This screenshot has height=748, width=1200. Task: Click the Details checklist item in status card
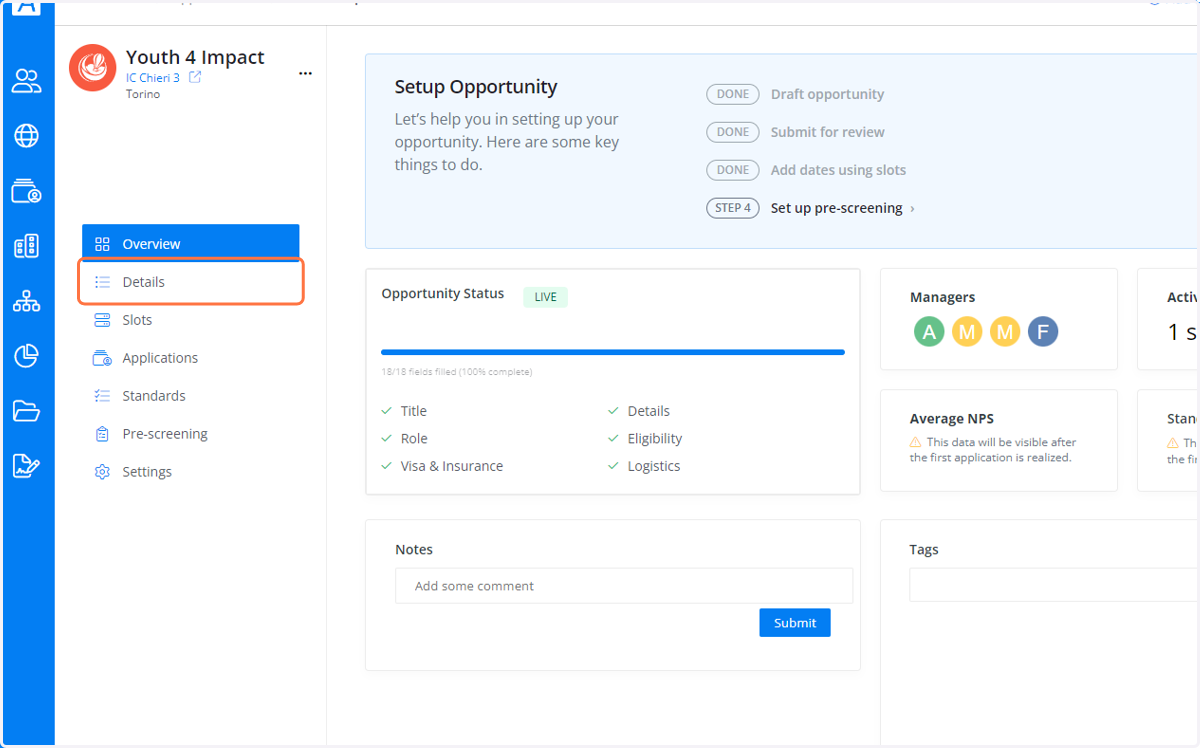(639, 411)
